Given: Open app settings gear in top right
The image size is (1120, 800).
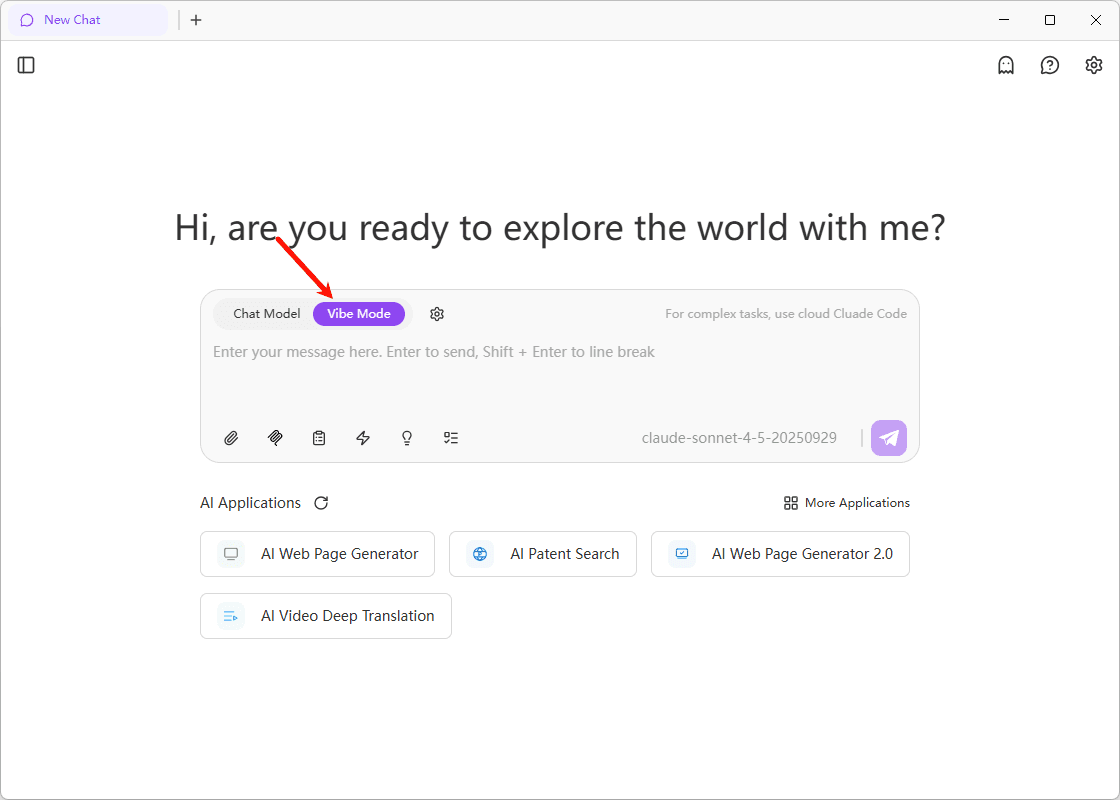Looking at the screenshot, I should (1094, 65).
